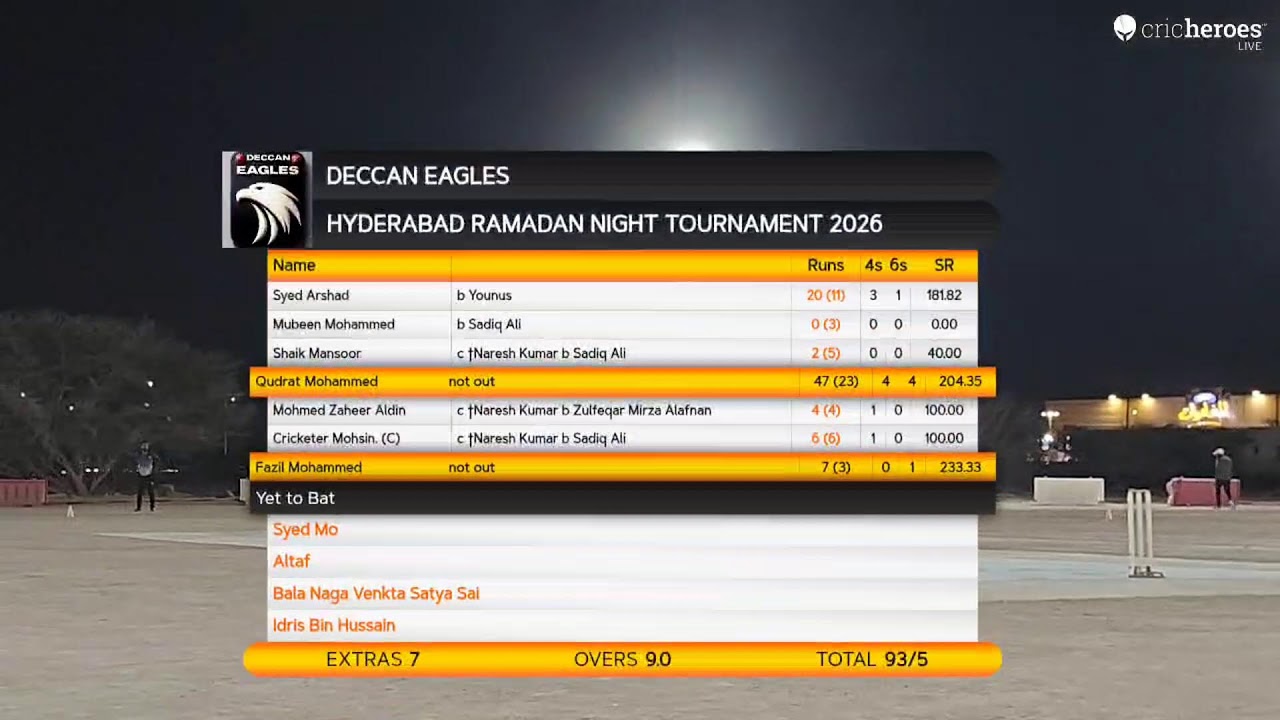
Task: Click dismissal text b Younus
Action: point(484,295)
